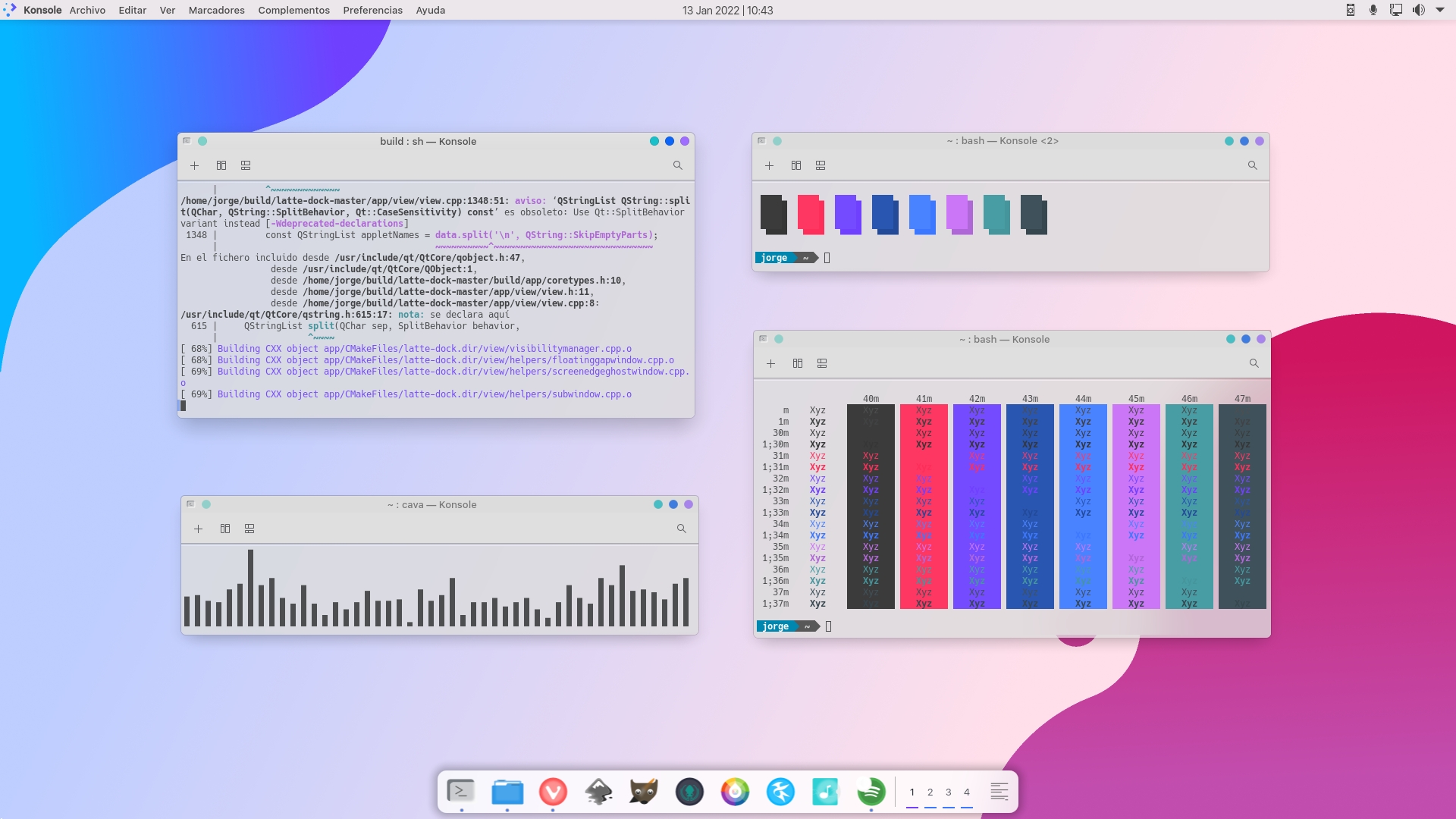This screenshot has width=1456, height=819.
Task: Click '-Wdeprecated-declarations' text in build terminal
Action: 339,224
